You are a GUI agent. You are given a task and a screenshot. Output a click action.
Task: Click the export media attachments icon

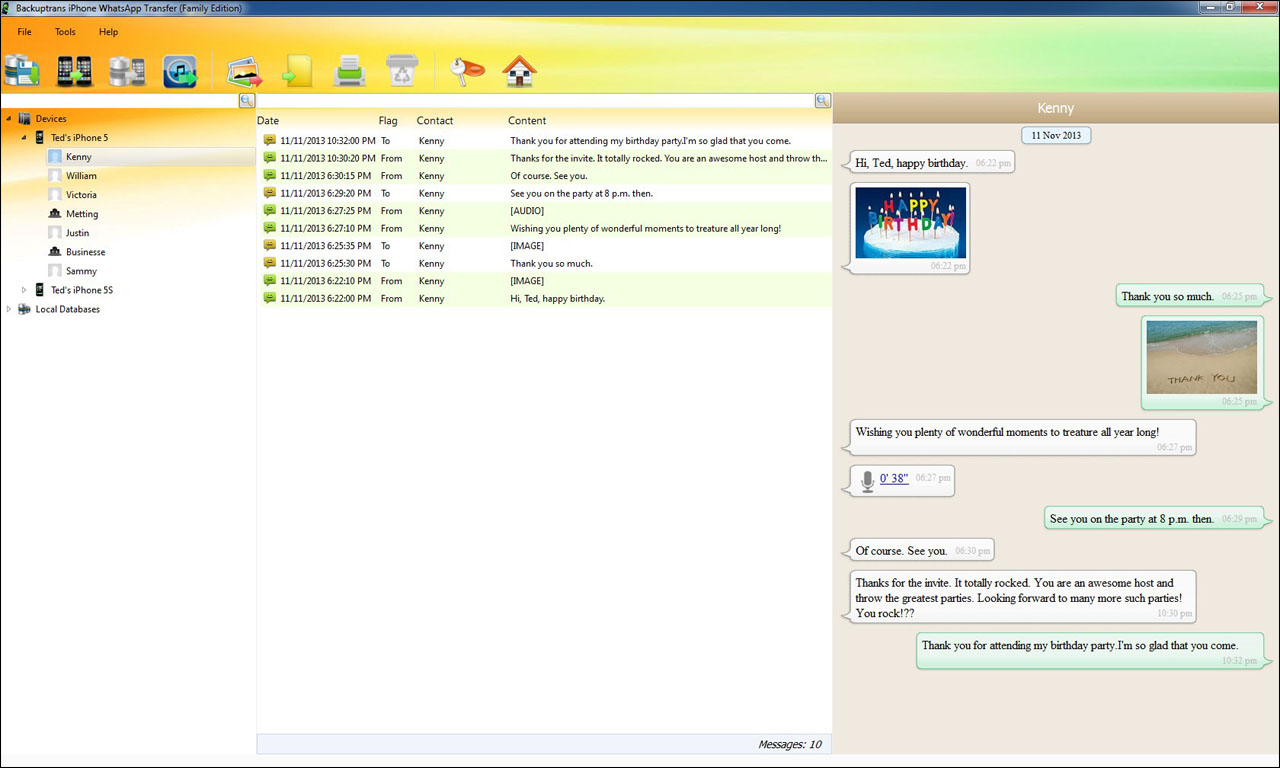point(245,70)
